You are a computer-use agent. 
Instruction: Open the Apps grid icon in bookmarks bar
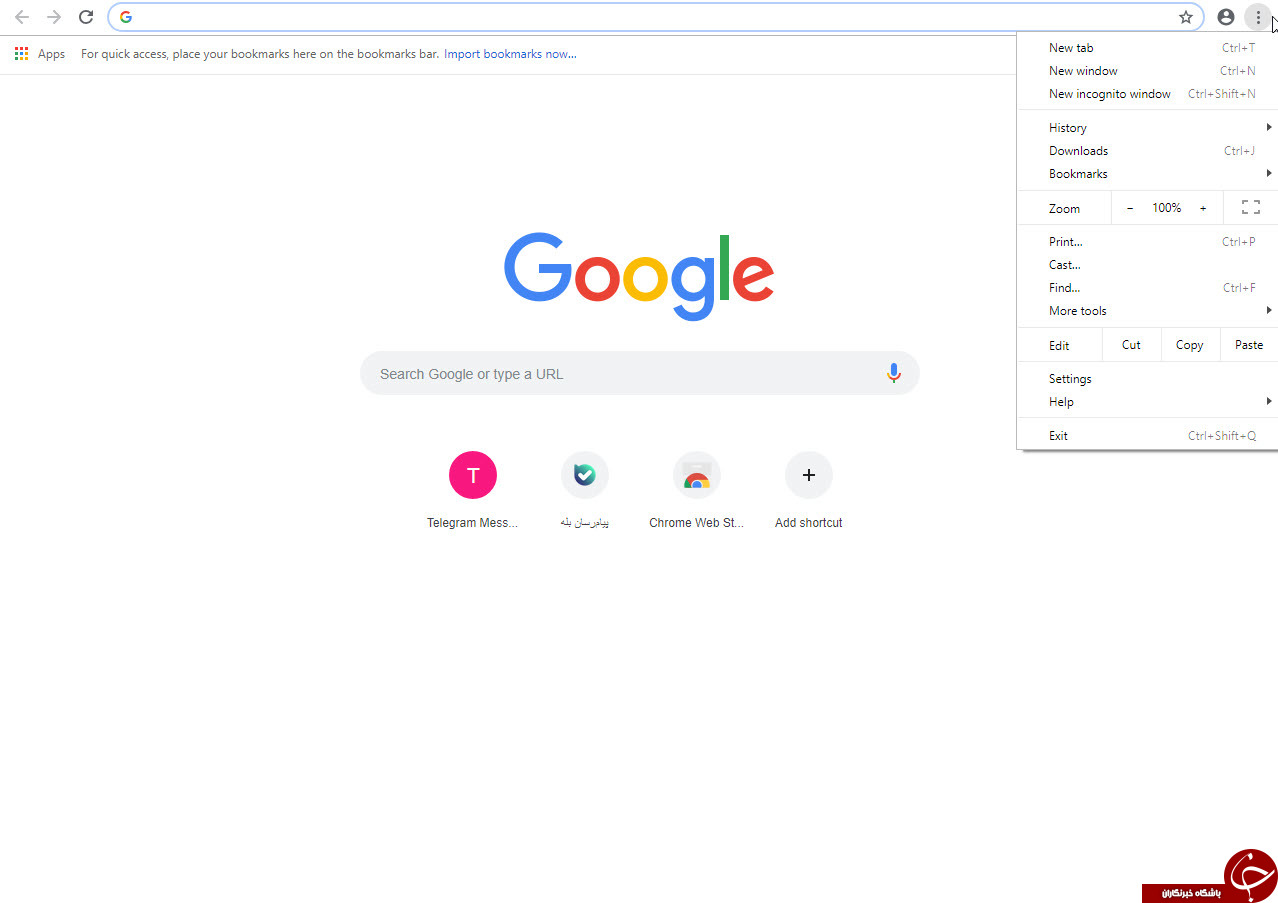[x=21, y=54]
